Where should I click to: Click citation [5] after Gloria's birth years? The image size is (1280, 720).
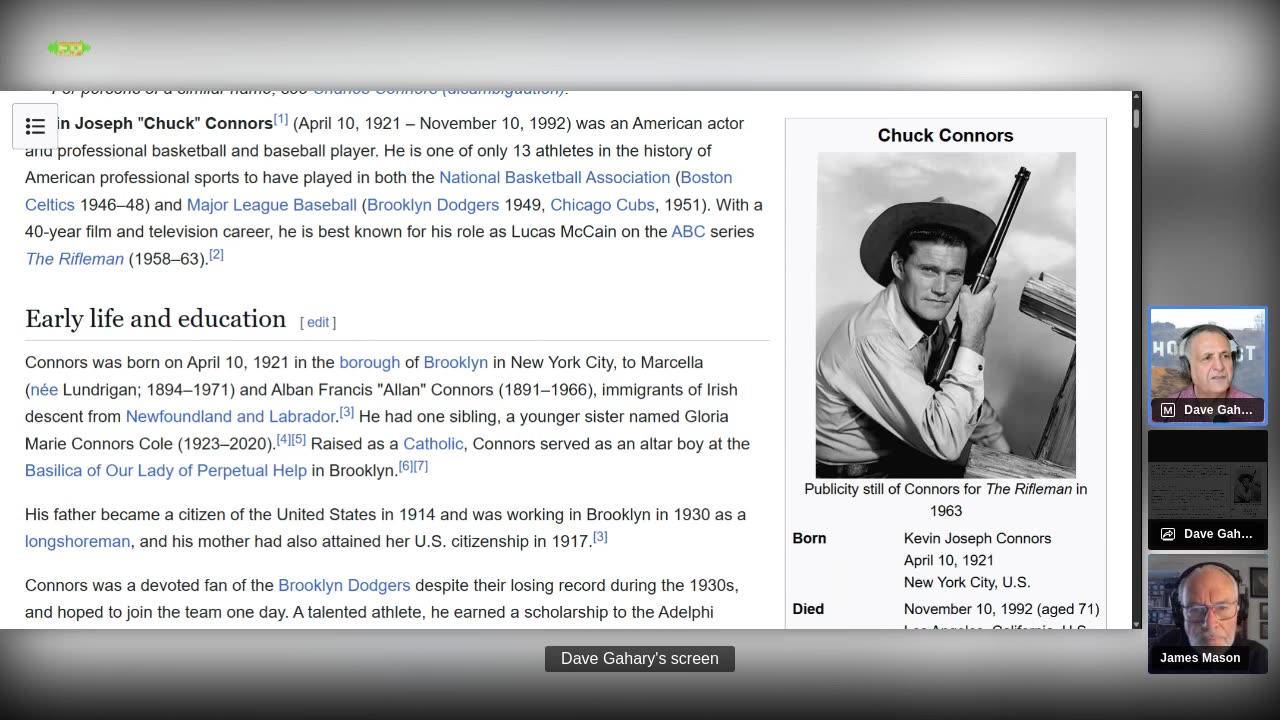(299, 439)
